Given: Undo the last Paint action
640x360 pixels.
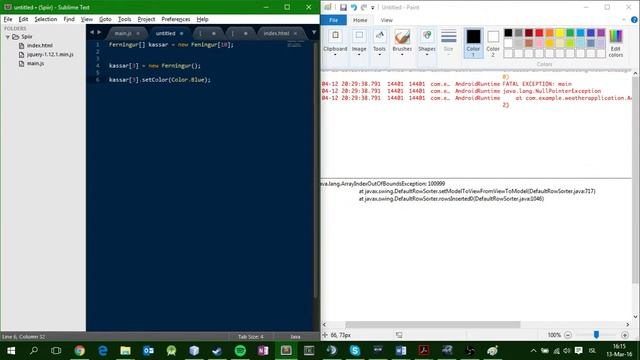Looking at the screenshot, I should (353, 7).
